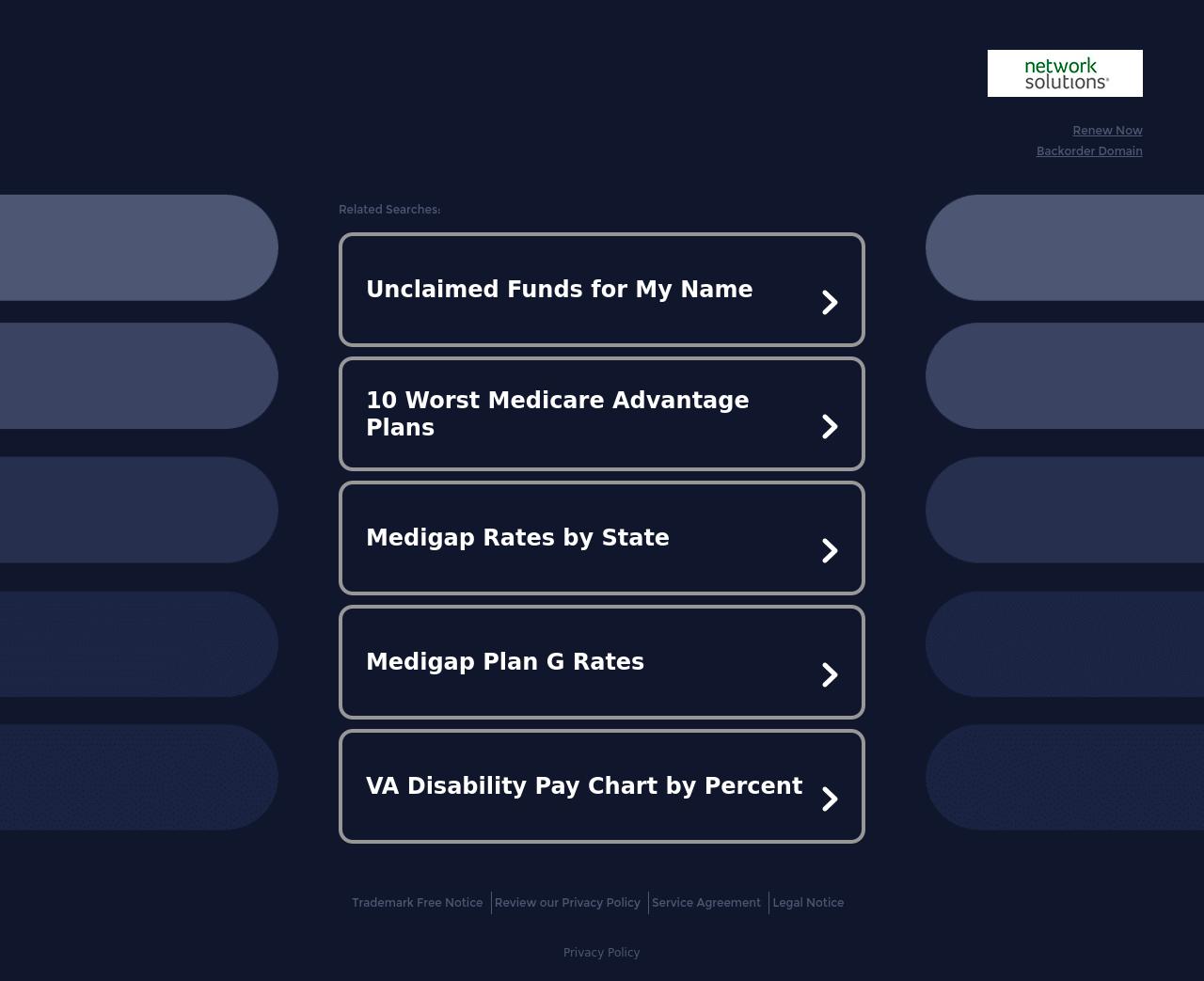Read the Legal Notice link

pyautogui.click(x=808, y=903)
